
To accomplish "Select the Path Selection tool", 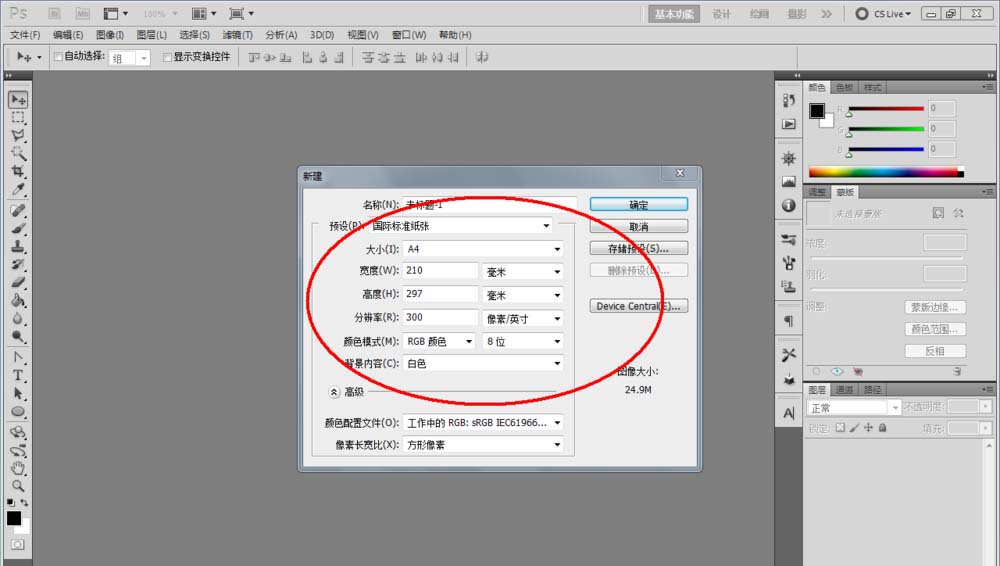I will (x=18, y=393).
